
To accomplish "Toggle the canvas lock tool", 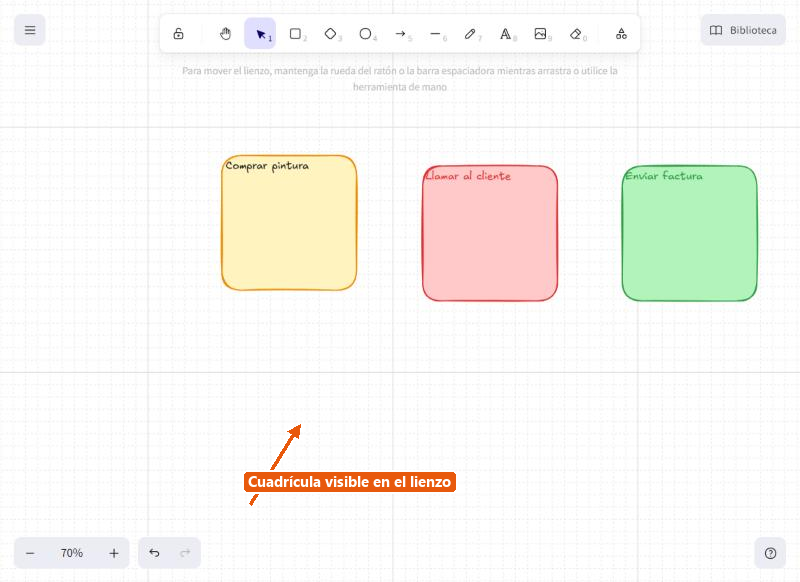I will point(178,34).
